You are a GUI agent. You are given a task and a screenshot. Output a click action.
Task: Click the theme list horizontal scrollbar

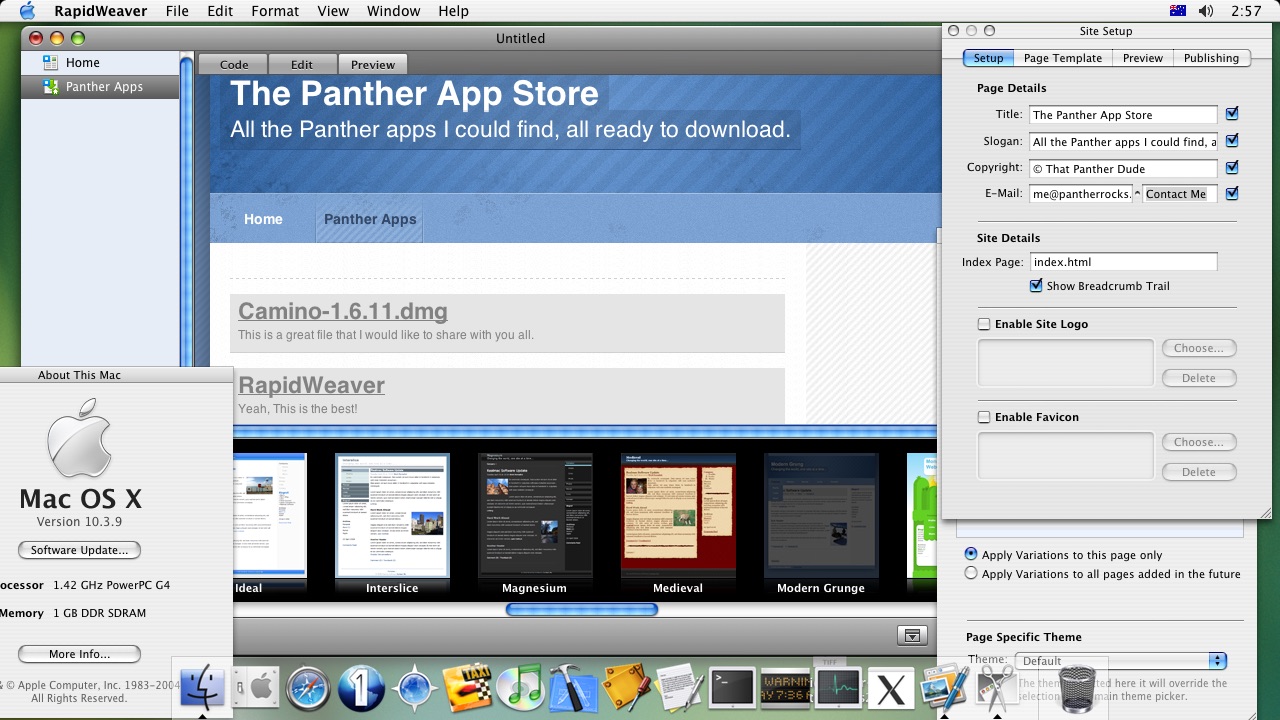pos(581,609)
